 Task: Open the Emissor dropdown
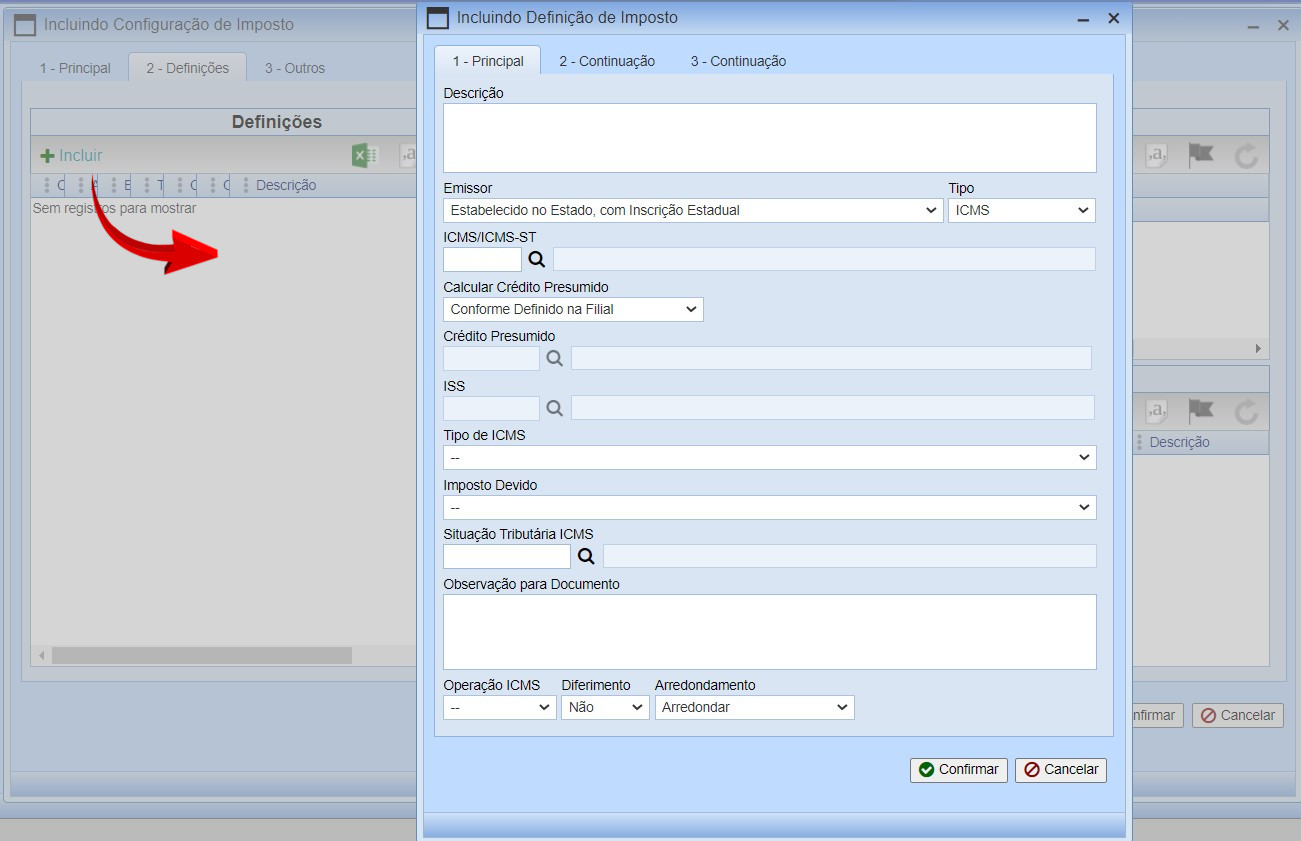point(692,210)
